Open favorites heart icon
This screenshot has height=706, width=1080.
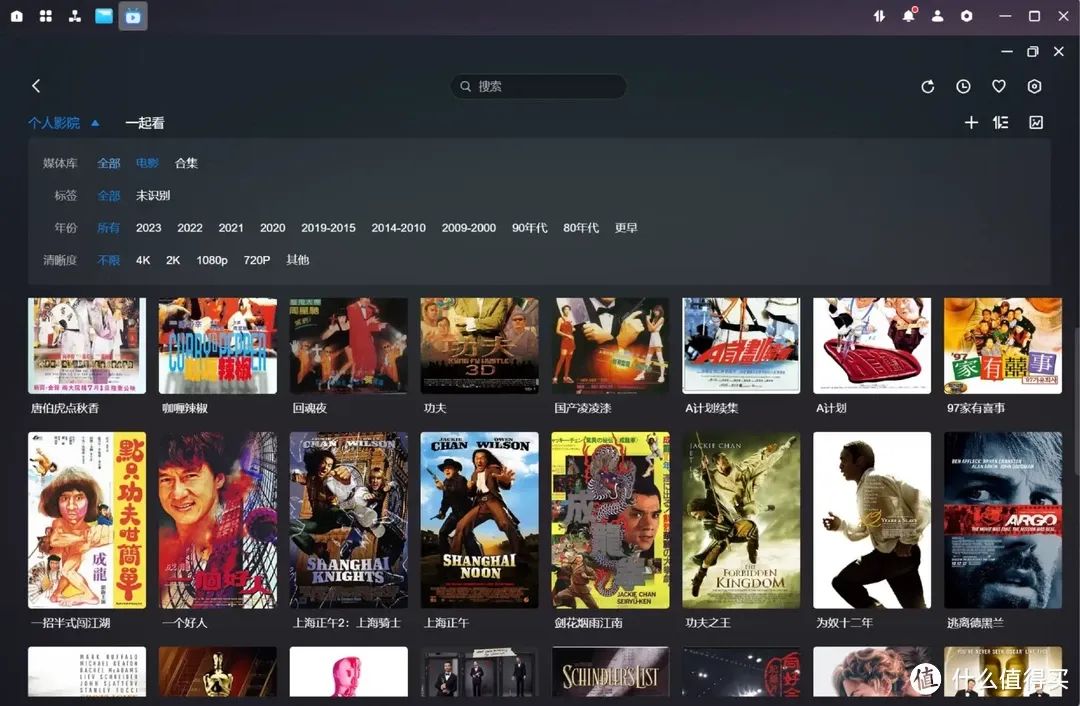tap(998, 87)
